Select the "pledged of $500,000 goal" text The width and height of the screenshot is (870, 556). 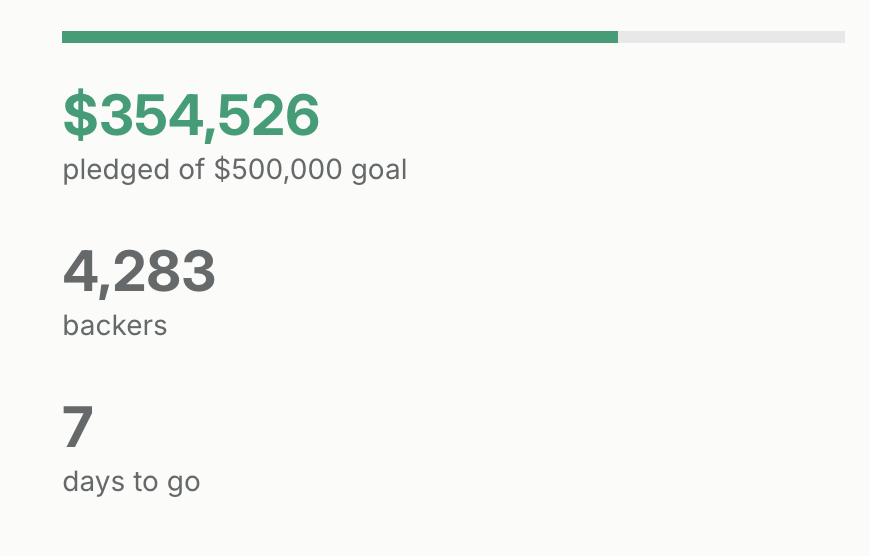click(235, 170)
